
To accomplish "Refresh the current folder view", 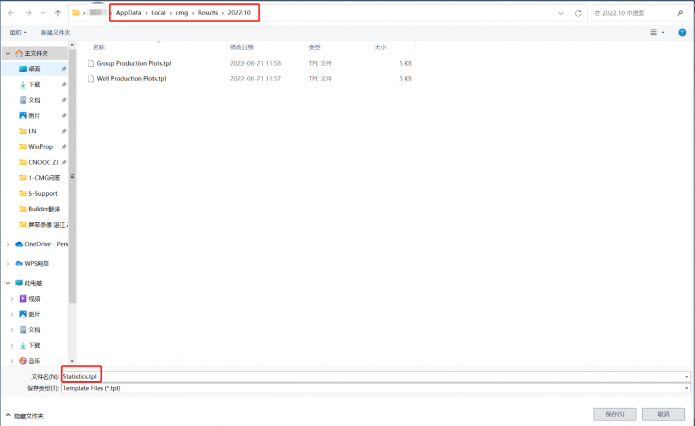I will pyautogui.click(x=580, y=14).
